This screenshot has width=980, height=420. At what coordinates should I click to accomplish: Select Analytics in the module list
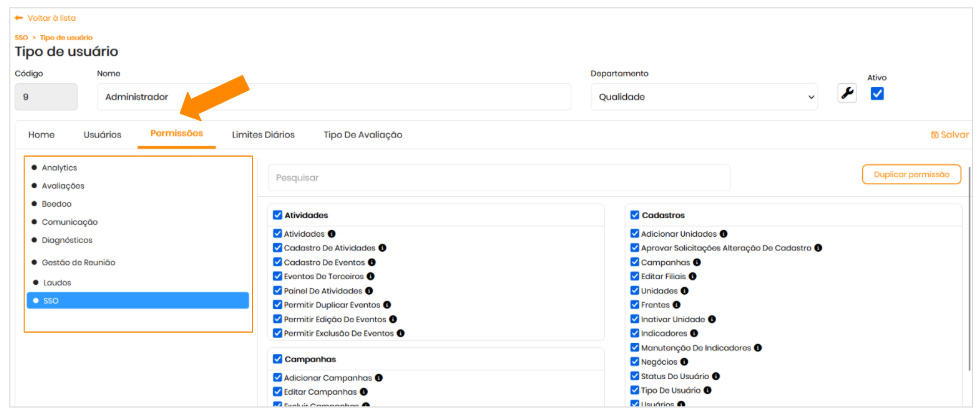[59, 168]
